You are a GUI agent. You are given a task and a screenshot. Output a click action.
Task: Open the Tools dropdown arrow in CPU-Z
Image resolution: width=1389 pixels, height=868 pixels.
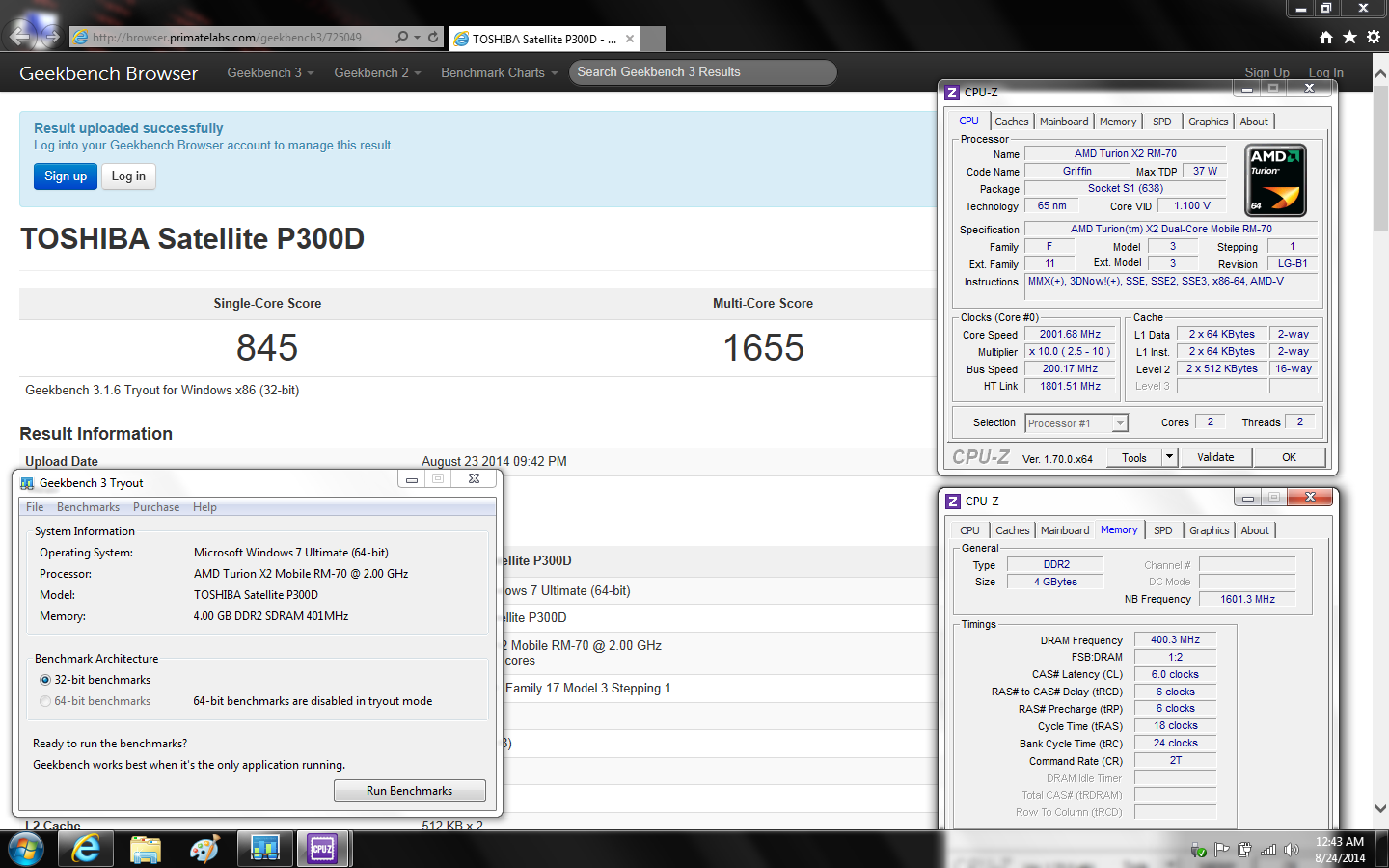(x=1169, y=457)
